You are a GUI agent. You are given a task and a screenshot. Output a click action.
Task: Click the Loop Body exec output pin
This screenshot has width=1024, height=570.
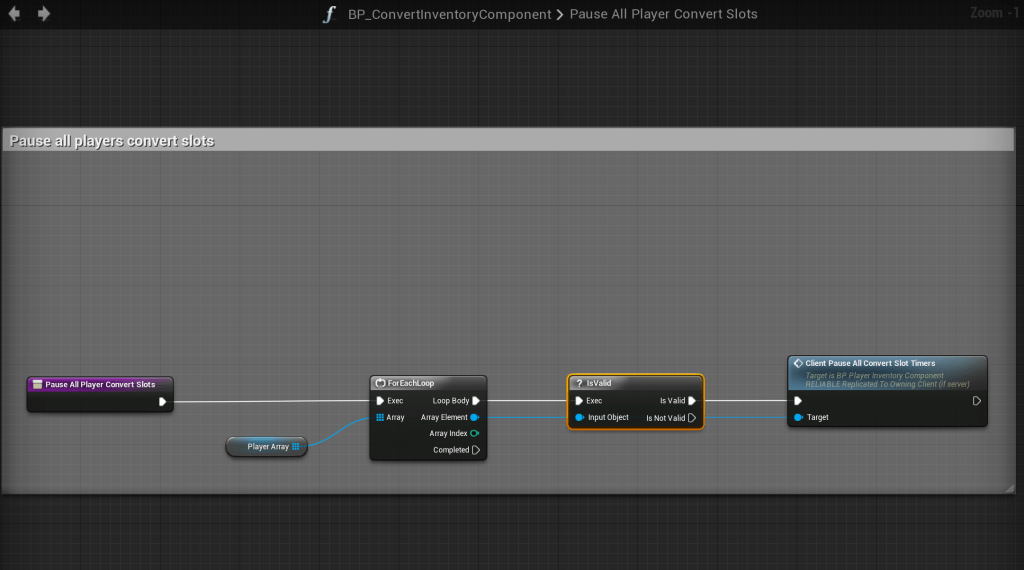476,401
